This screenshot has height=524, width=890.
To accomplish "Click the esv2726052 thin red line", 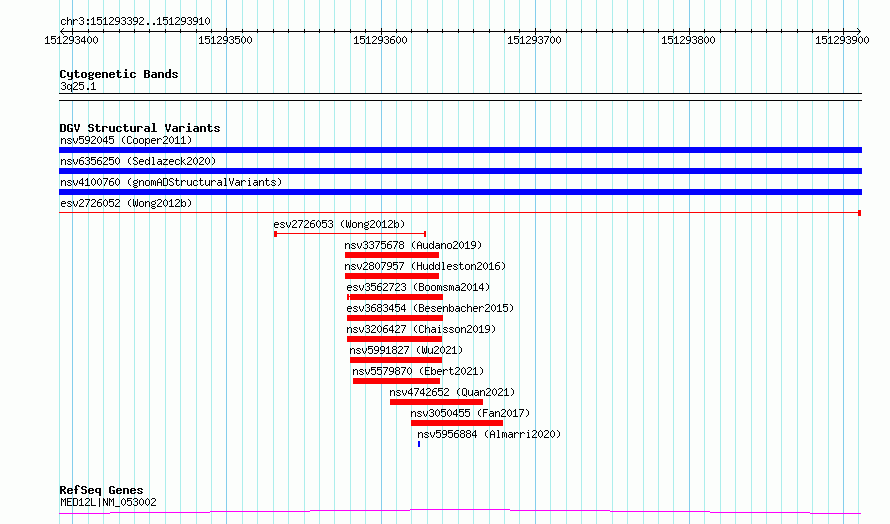I will click(460, 213).
